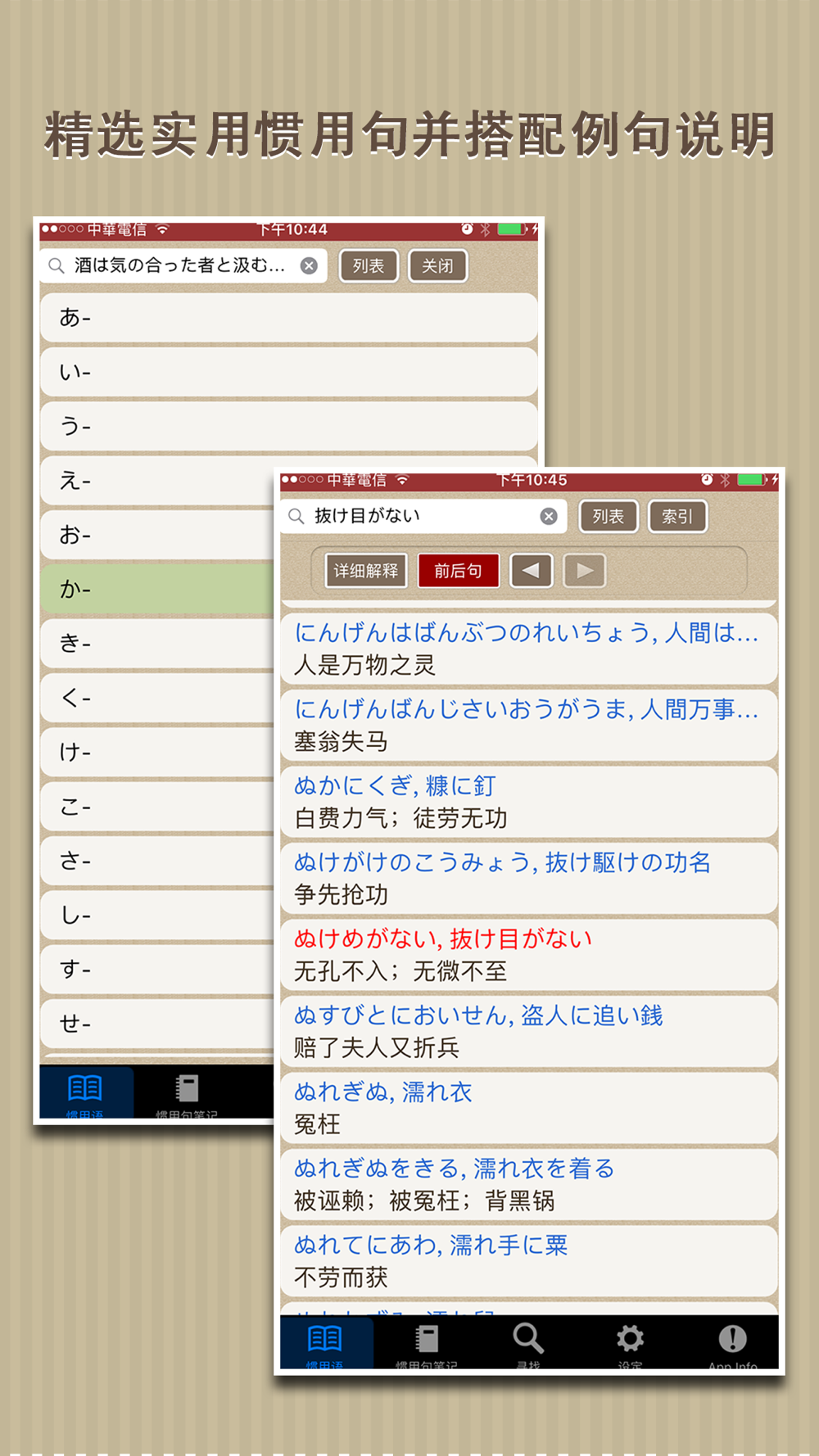Image resolution: width=819 pixels, height=1456 pixels.
Task: Select the red 前后句 button
Action: [x=458, y=571]
